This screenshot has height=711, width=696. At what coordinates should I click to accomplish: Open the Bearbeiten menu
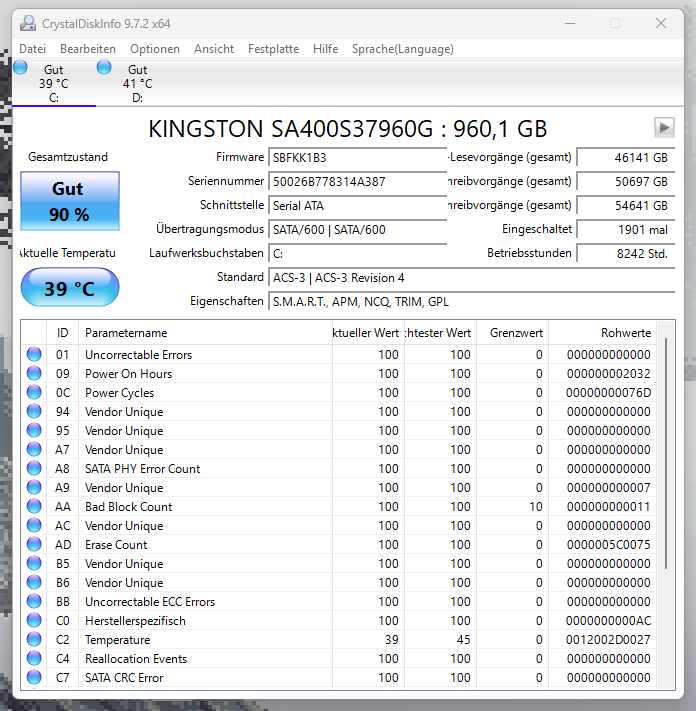[88, 49]
